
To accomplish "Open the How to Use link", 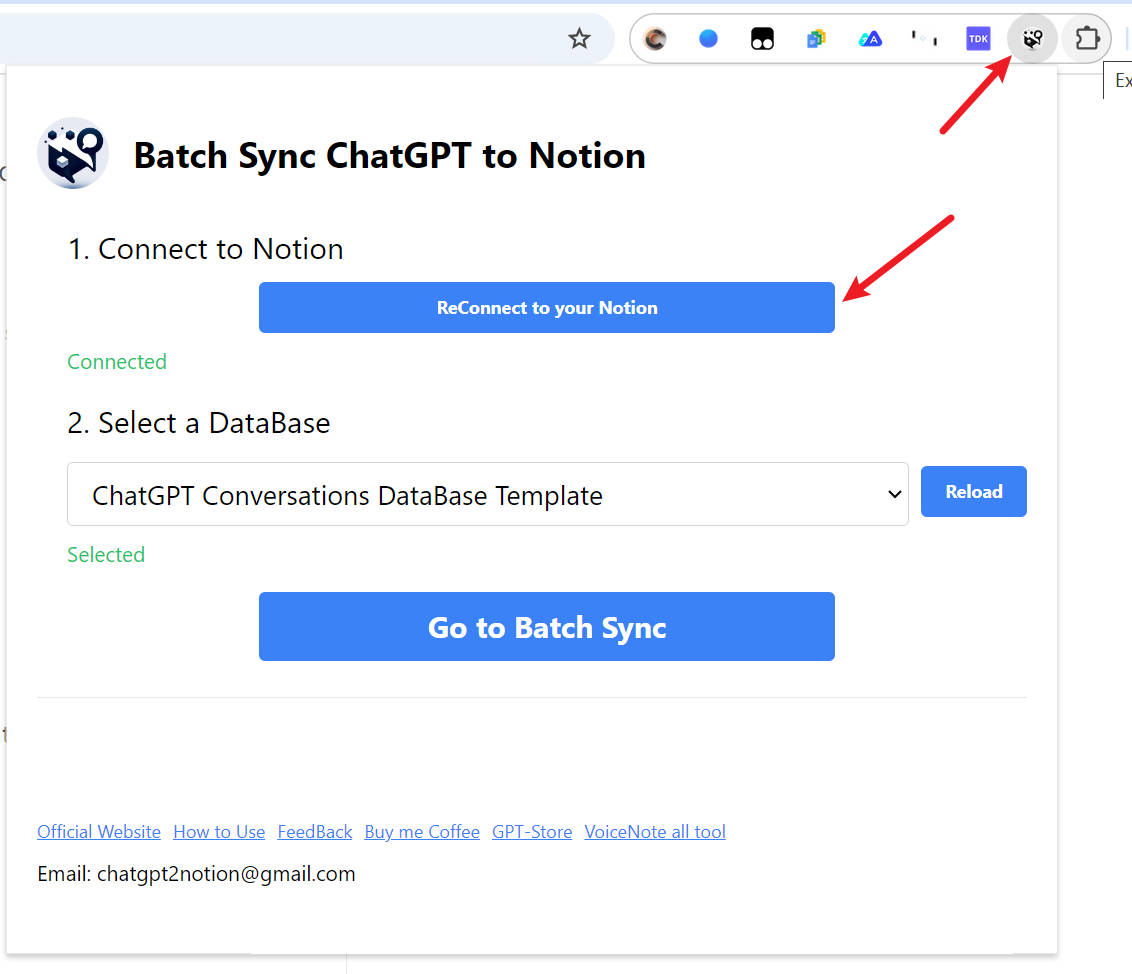I will coord(219,832).
